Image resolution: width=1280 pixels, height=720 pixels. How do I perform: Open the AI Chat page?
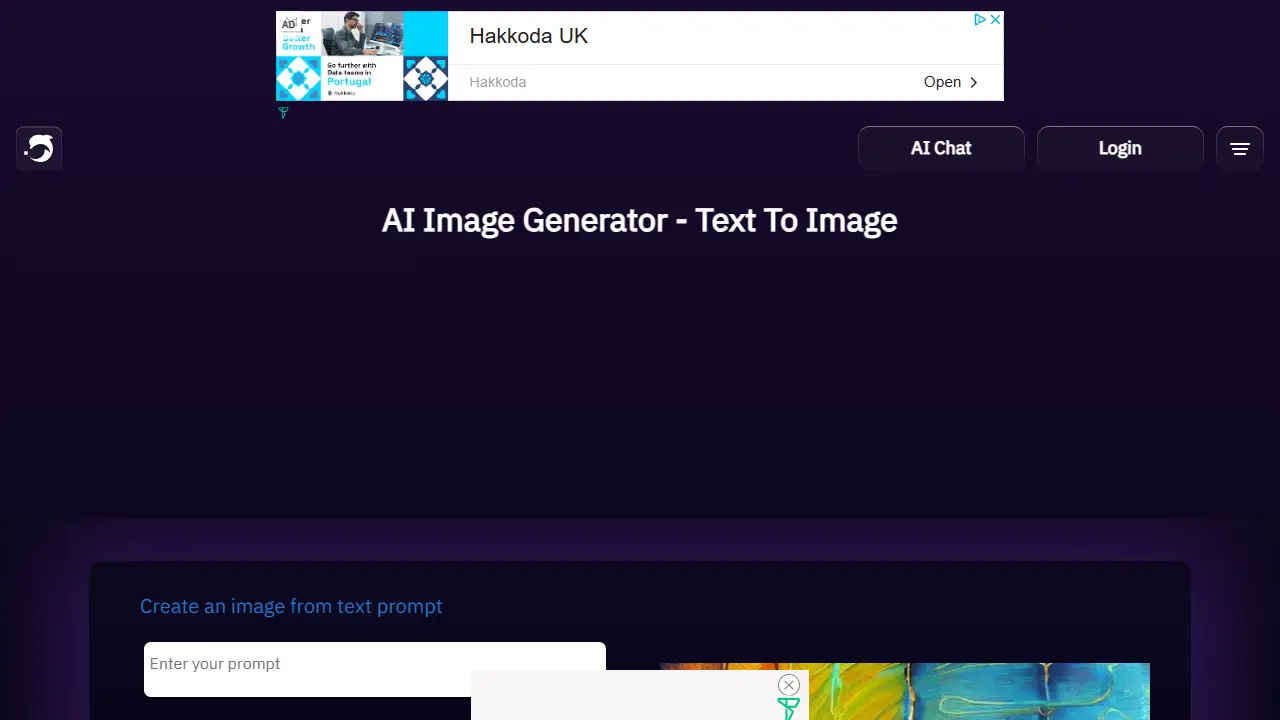(x=941, y=148)
